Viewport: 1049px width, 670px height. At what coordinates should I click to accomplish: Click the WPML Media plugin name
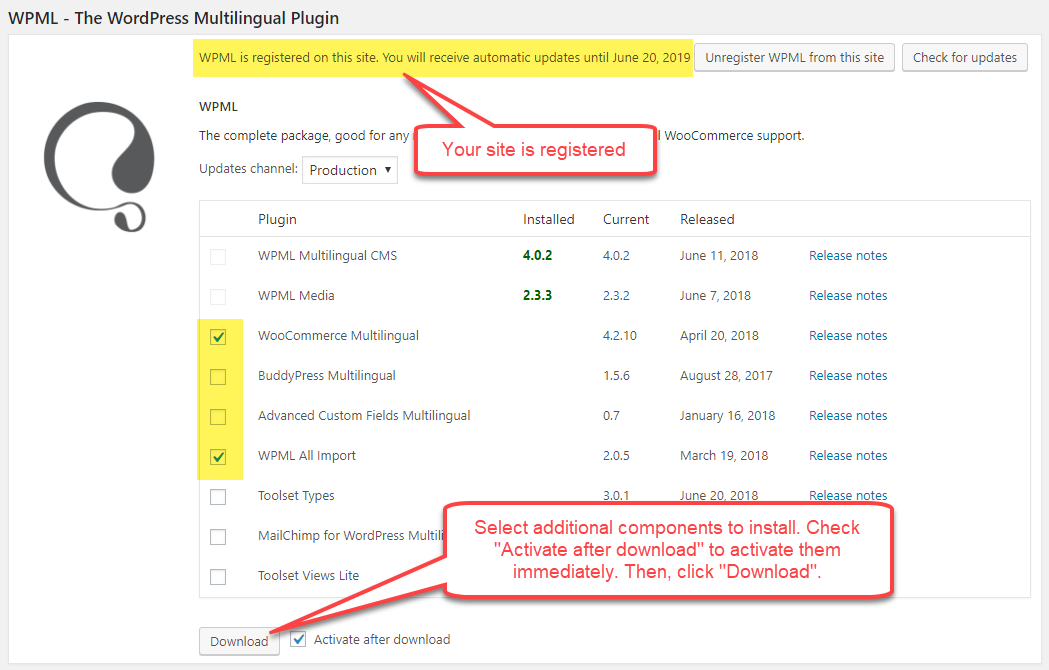click(296, 296)
